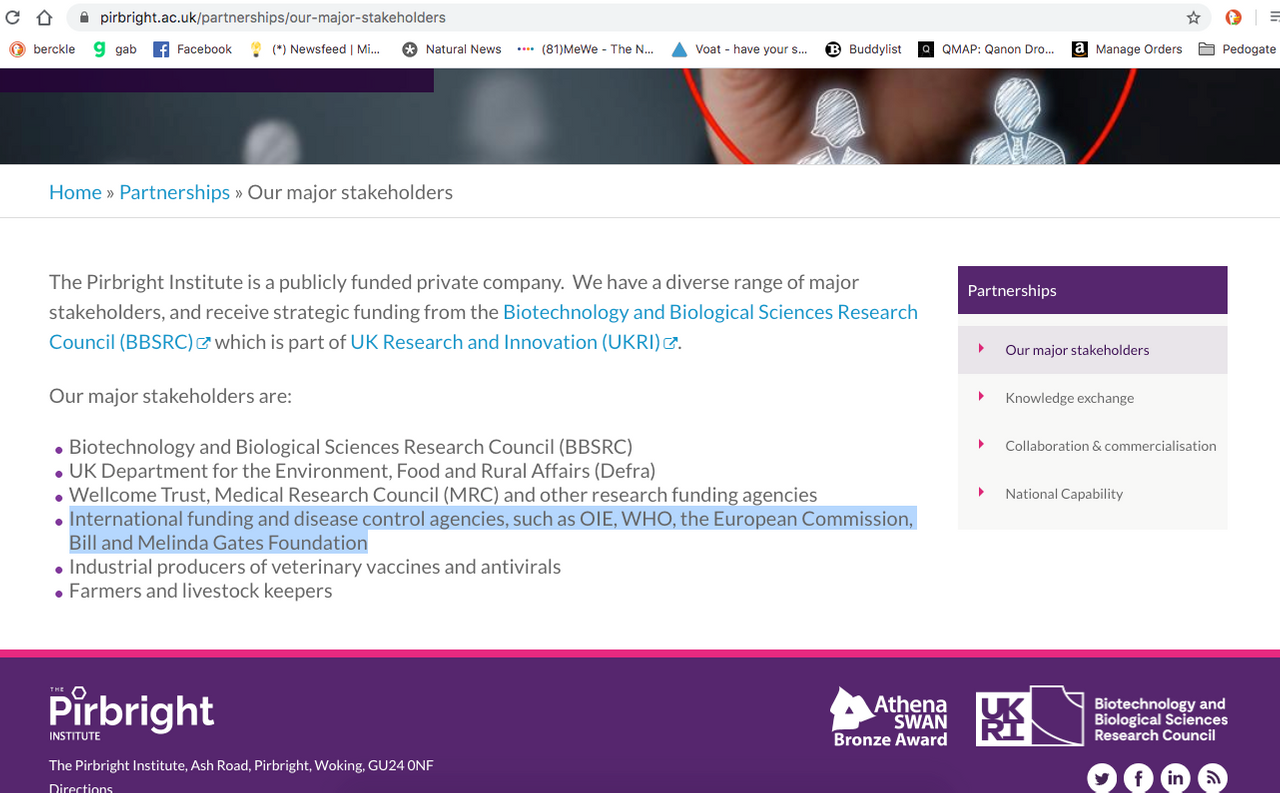Open the UK Research and Innovation (UKRI) link
This screenshot has height=793, width=1280.
point(514,342)
